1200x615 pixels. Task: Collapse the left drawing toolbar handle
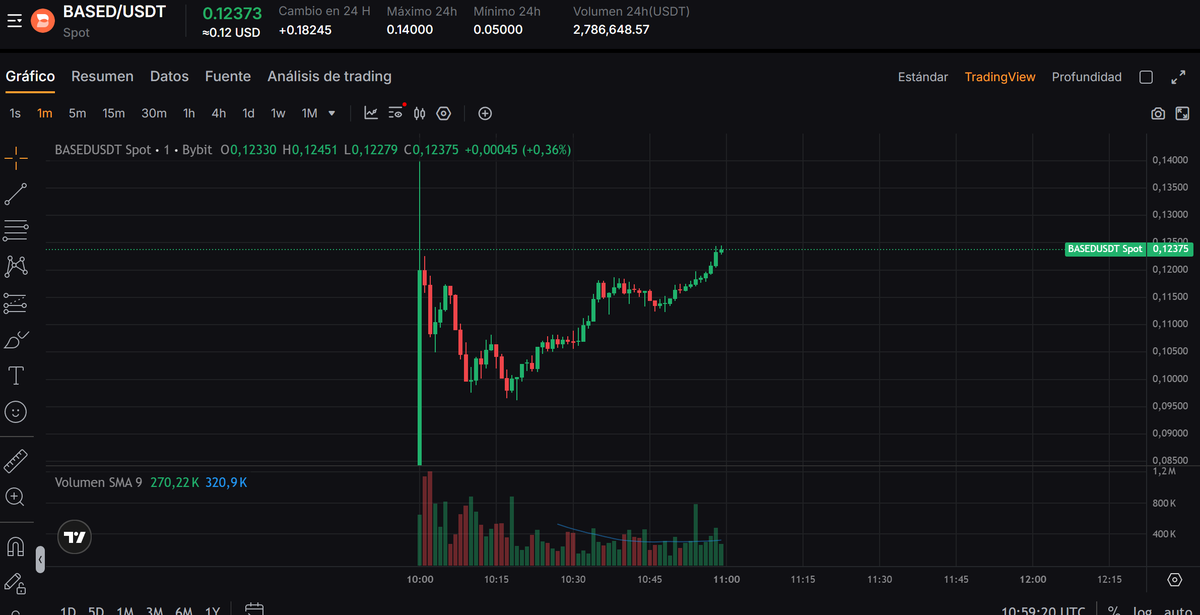click(40, 560)
